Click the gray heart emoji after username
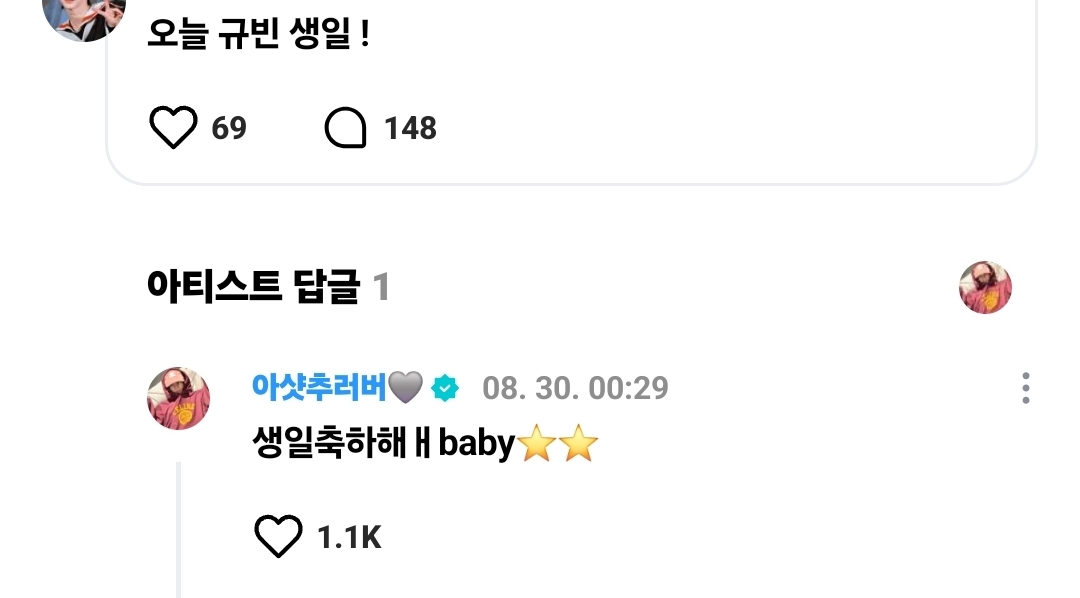 coord(406,387)
